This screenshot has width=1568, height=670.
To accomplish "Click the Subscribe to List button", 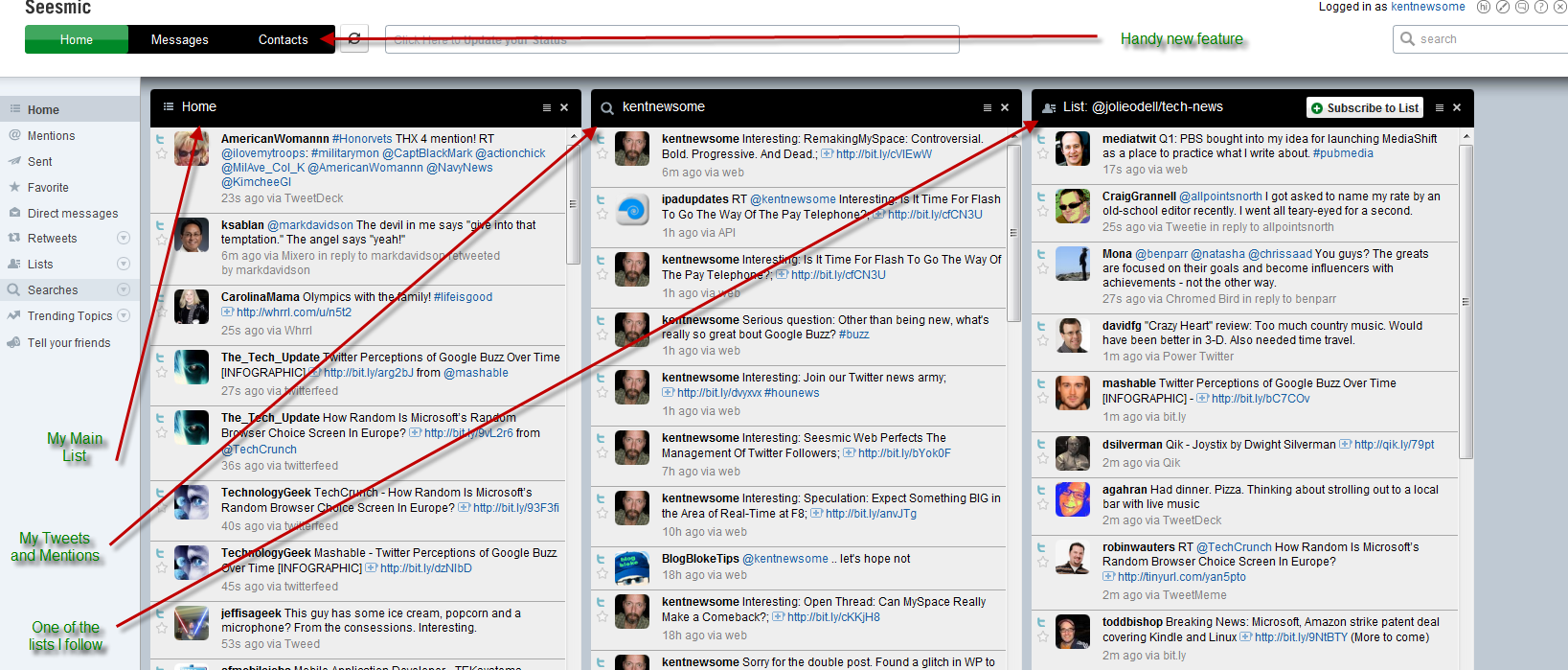I will click(1365, 108).
